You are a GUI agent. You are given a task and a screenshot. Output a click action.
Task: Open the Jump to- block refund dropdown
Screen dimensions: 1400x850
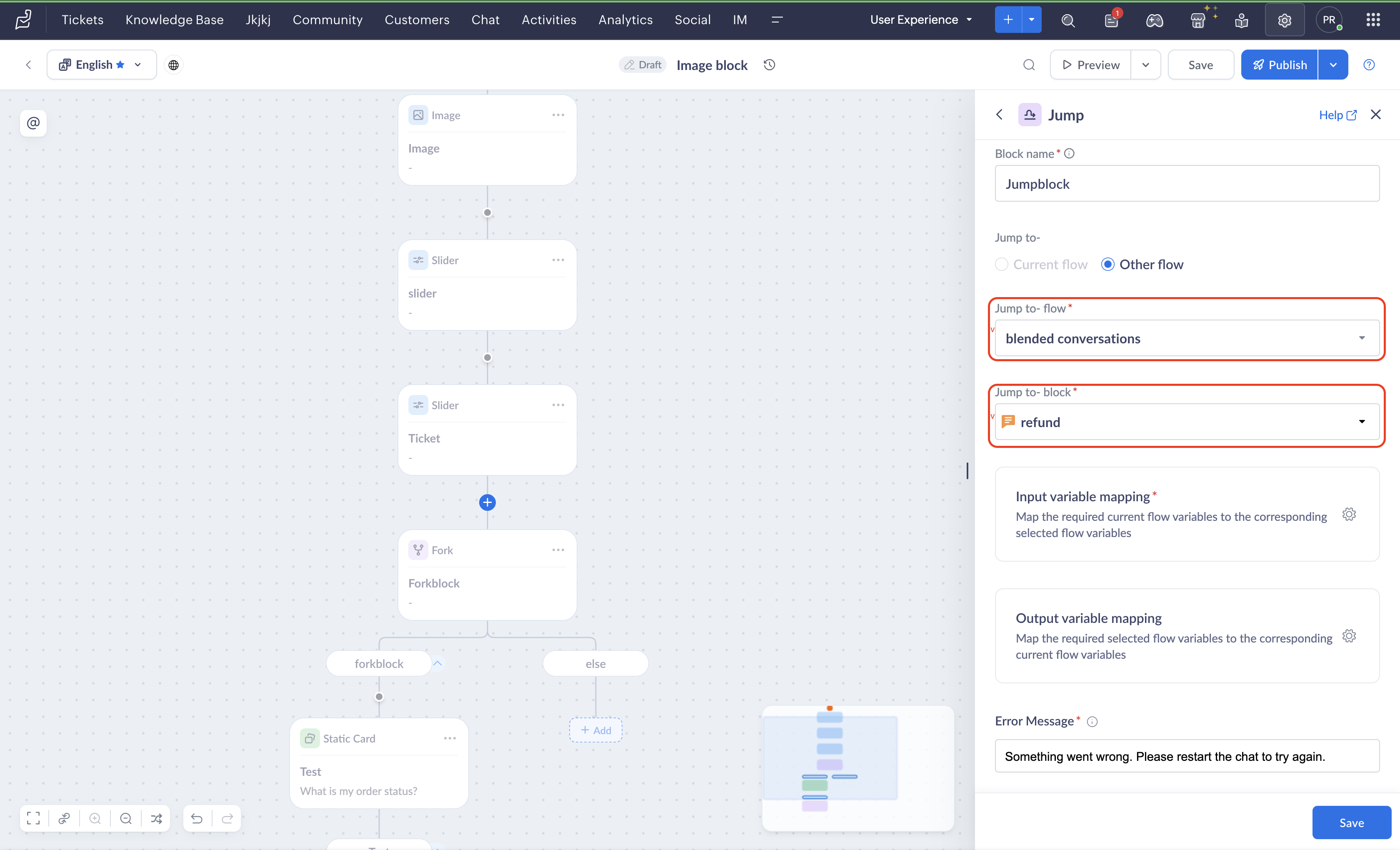pyautogui.click(x=1187, y=422)
